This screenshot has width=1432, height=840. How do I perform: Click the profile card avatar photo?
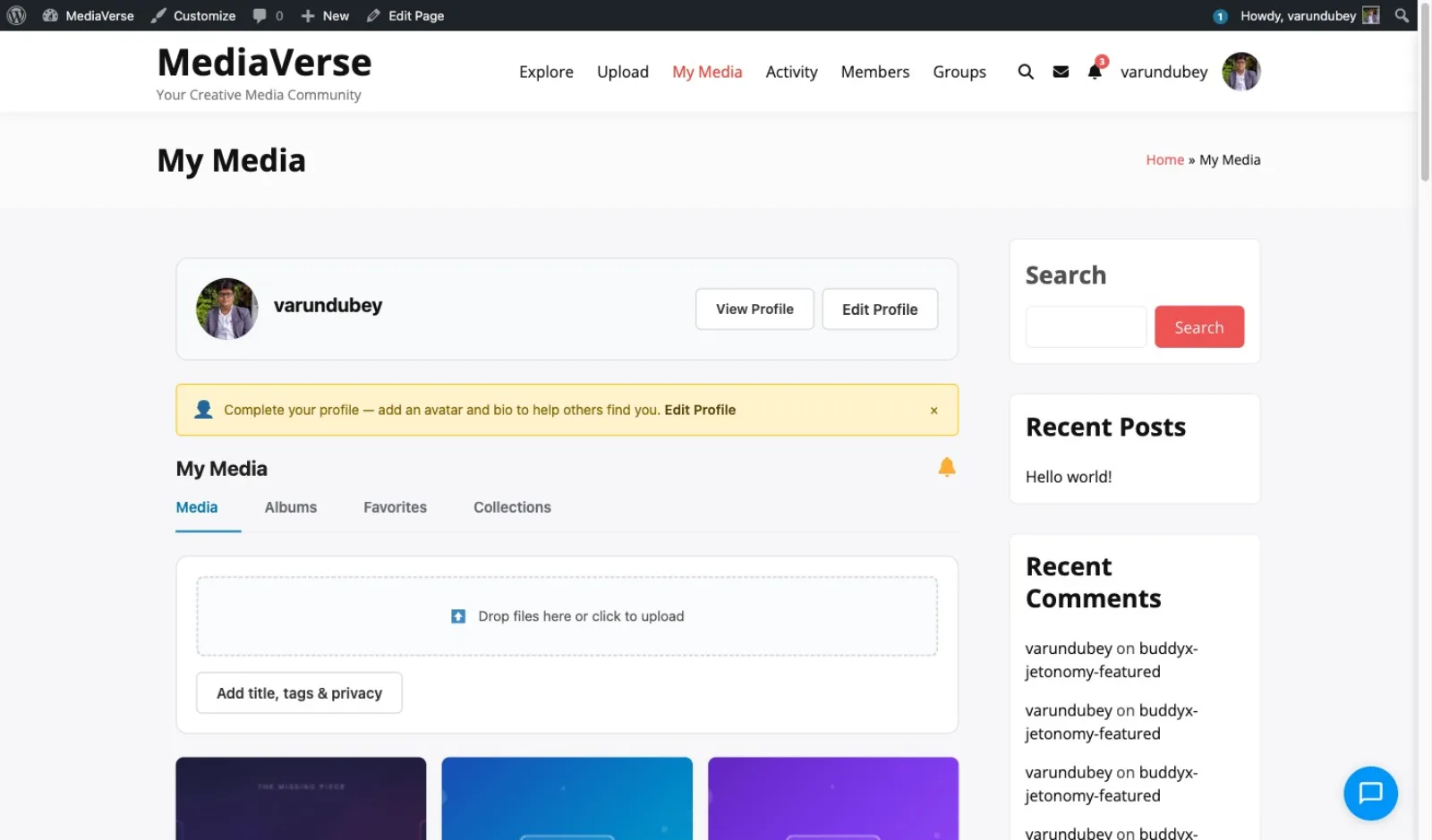point(227,309)
